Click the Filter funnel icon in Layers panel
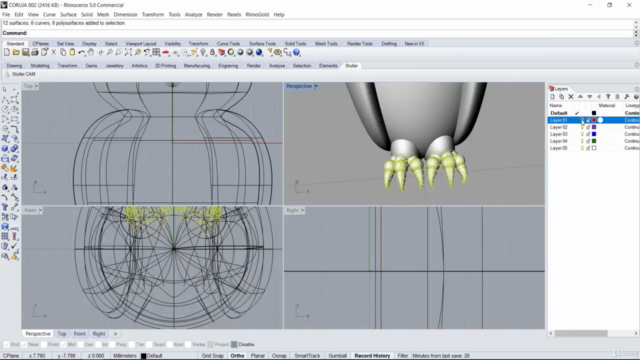Image resolution: width=640 pixels, height=360 pixels. [x=608, y=97]
